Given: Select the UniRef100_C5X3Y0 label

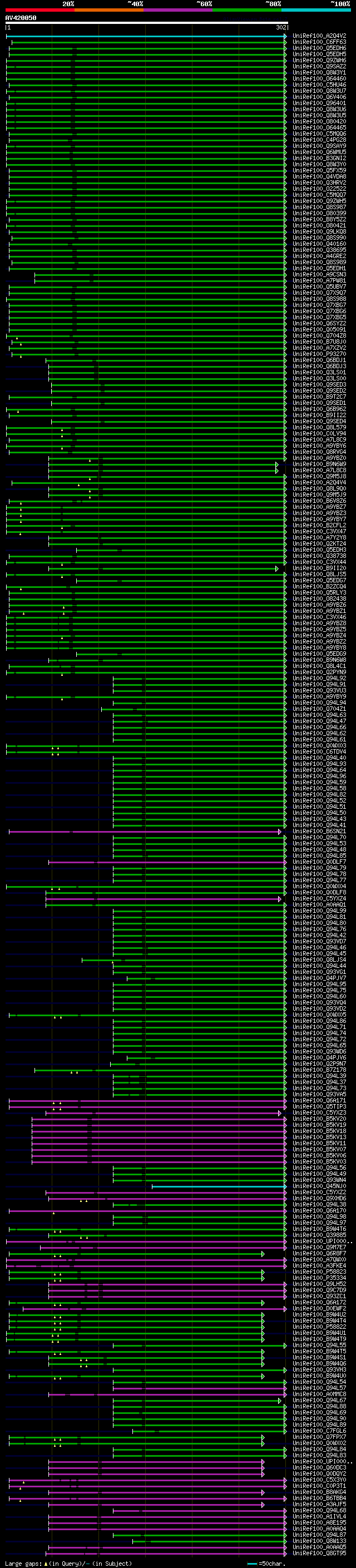Looking at the screenshot, I should click(319, 1480).
